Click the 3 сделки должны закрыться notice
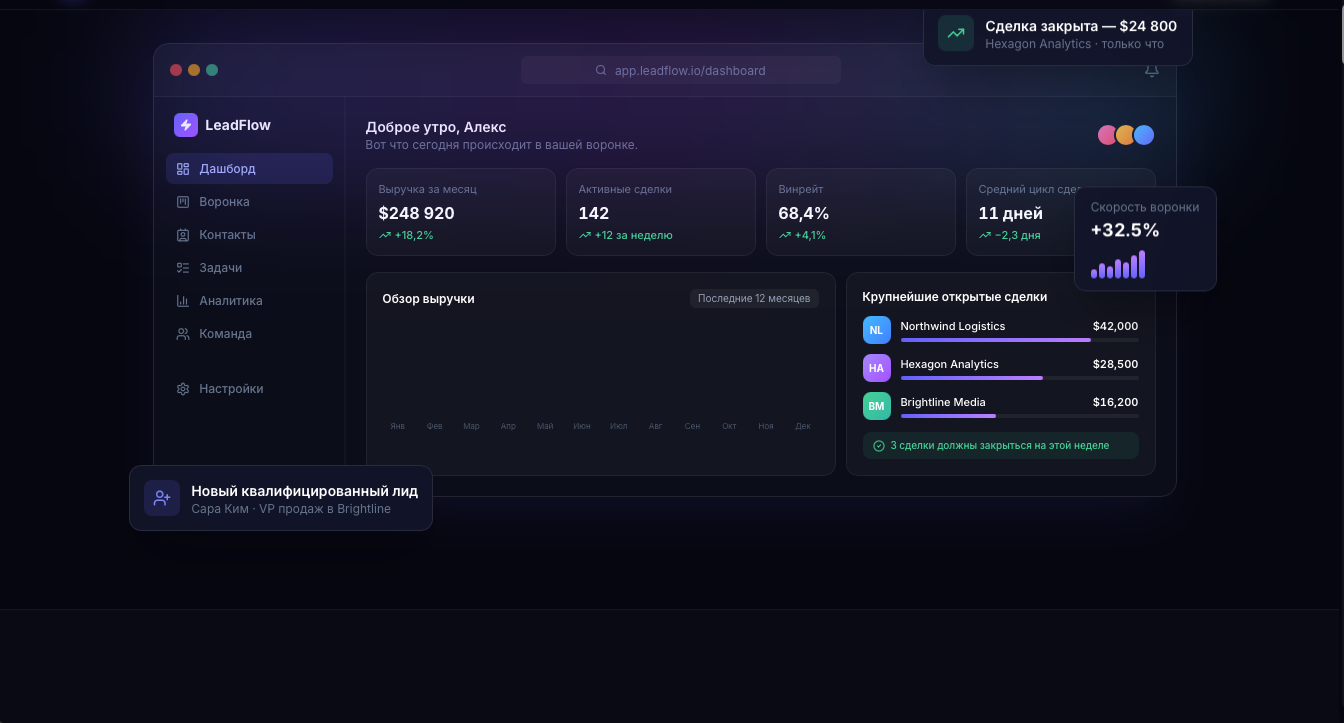The width and height of the screenshot is (1344, 723). point(1000,445)
